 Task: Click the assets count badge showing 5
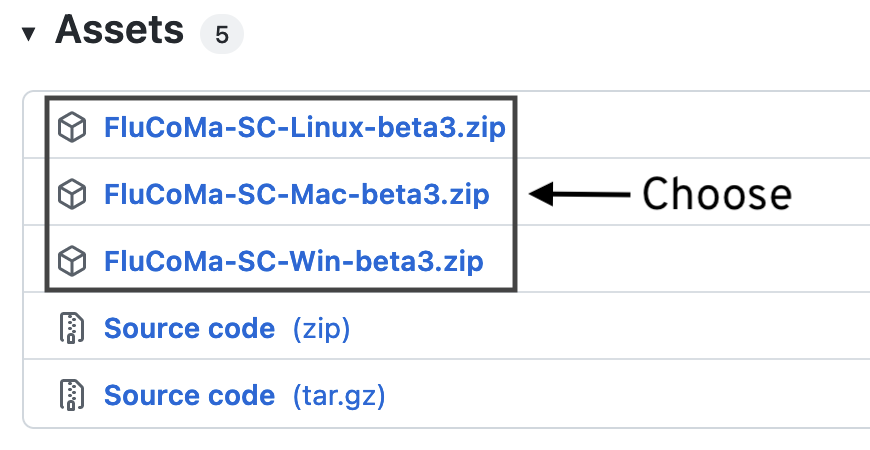tap(222, 34)
